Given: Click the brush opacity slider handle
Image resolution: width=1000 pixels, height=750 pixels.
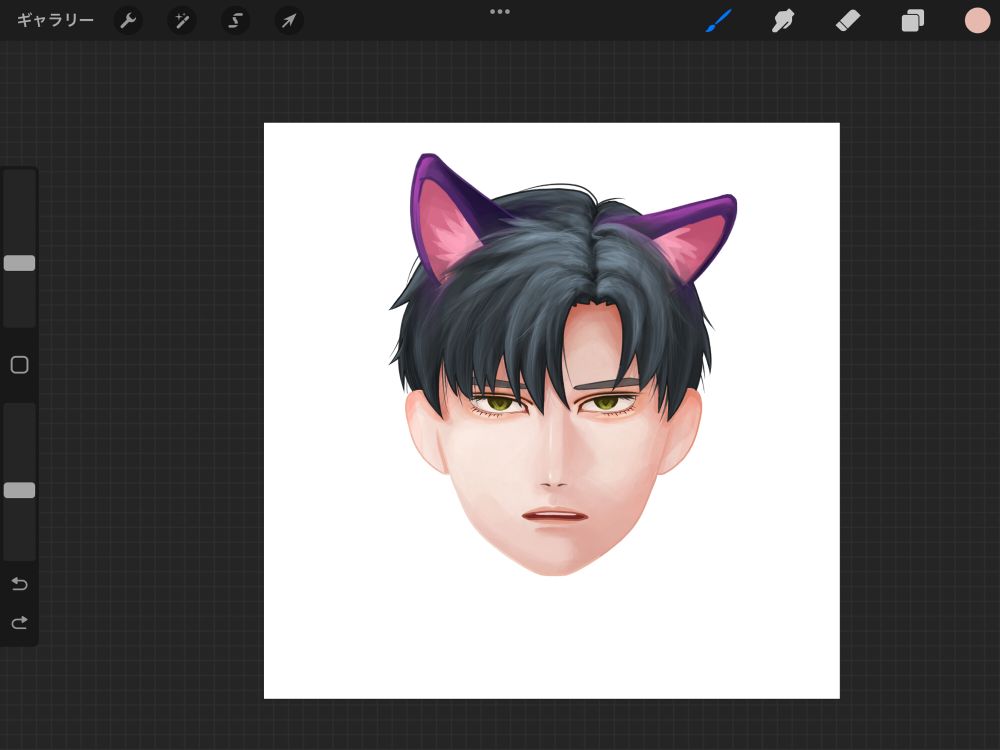Looking at the screenshot, I should 19,490.
